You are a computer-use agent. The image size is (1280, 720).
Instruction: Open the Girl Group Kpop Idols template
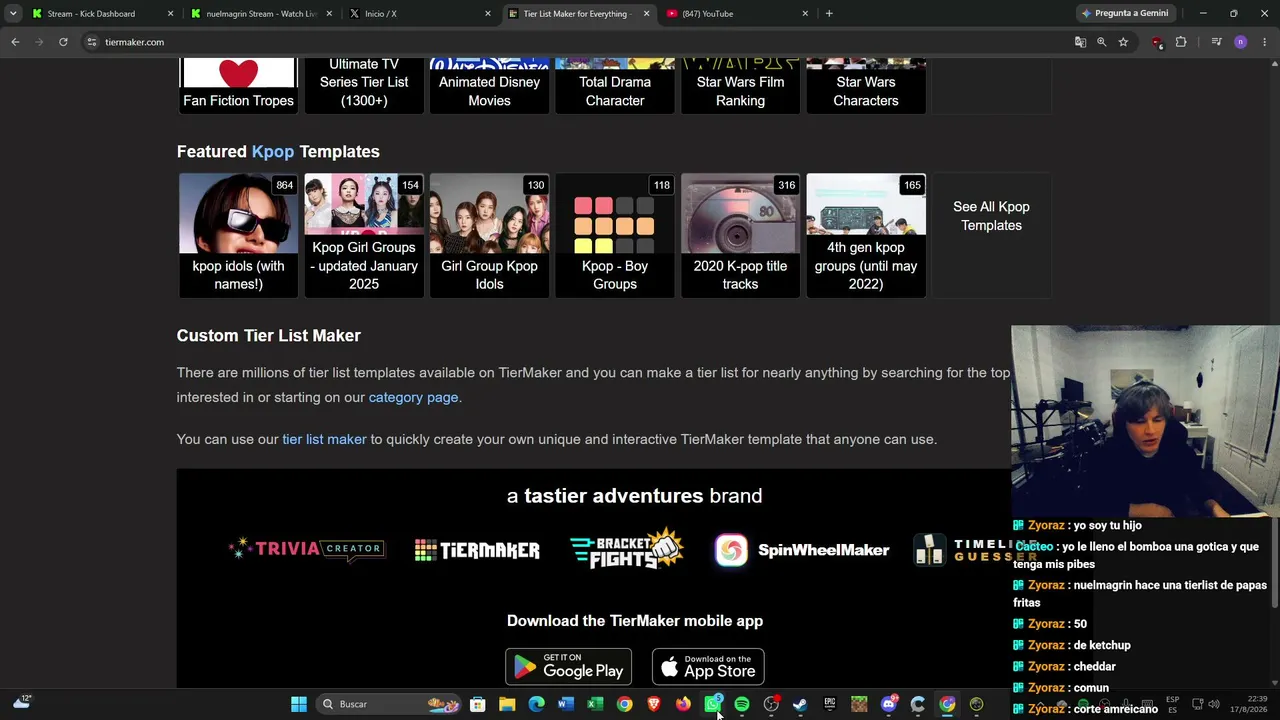click(x=489, y=235)
